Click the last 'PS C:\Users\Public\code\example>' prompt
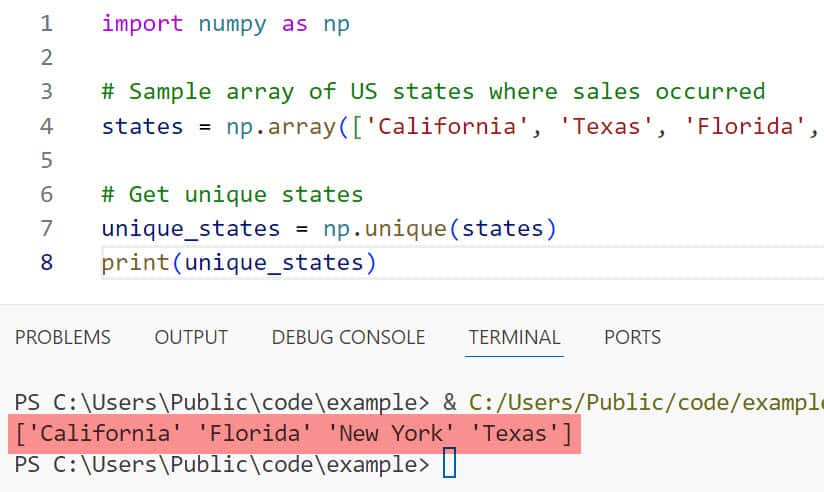 click(222, 465)
